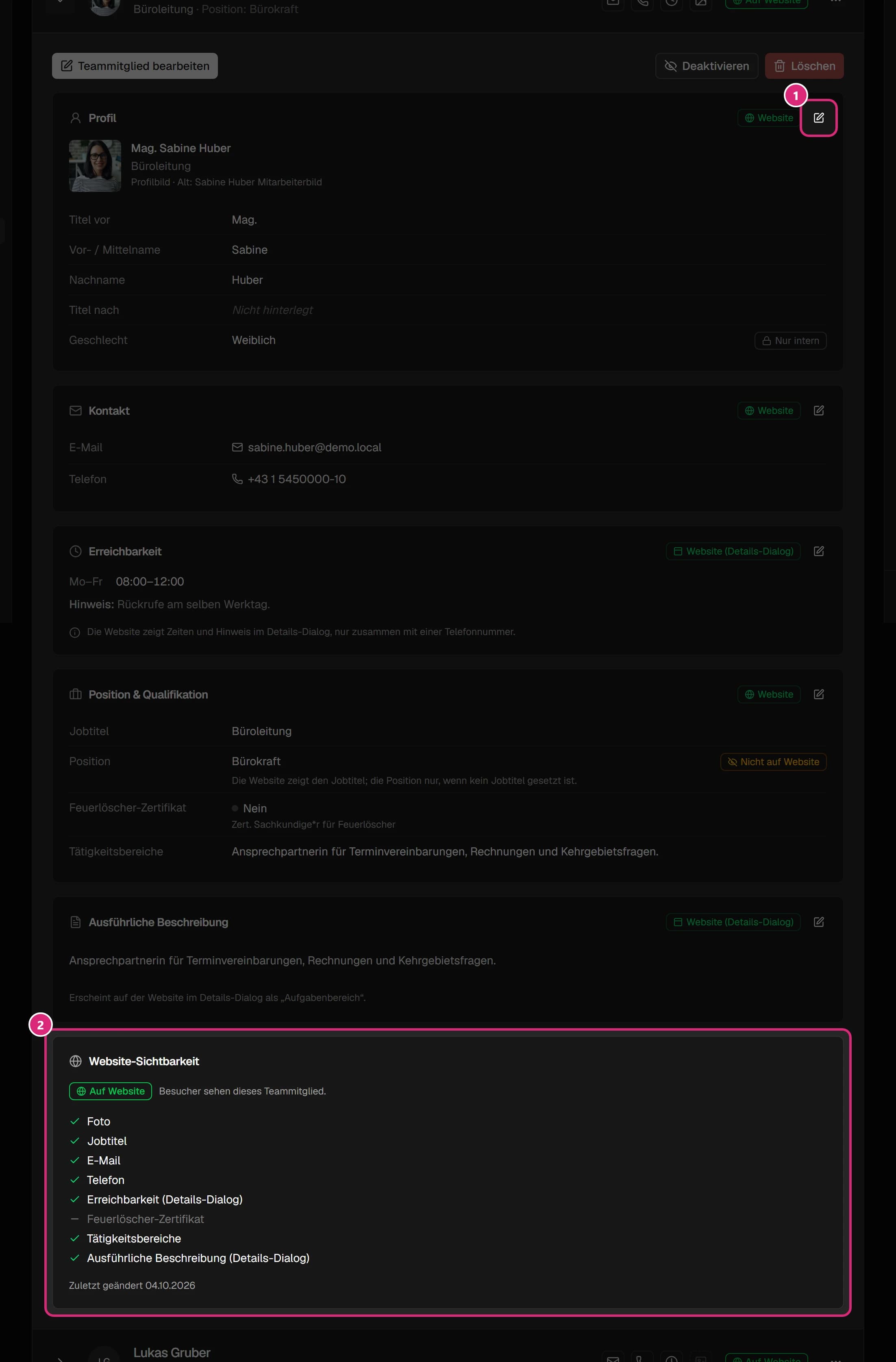Click the phone number +43 1 5450000-10
This screenshot has width=896, height=1362.
[296, 479]
